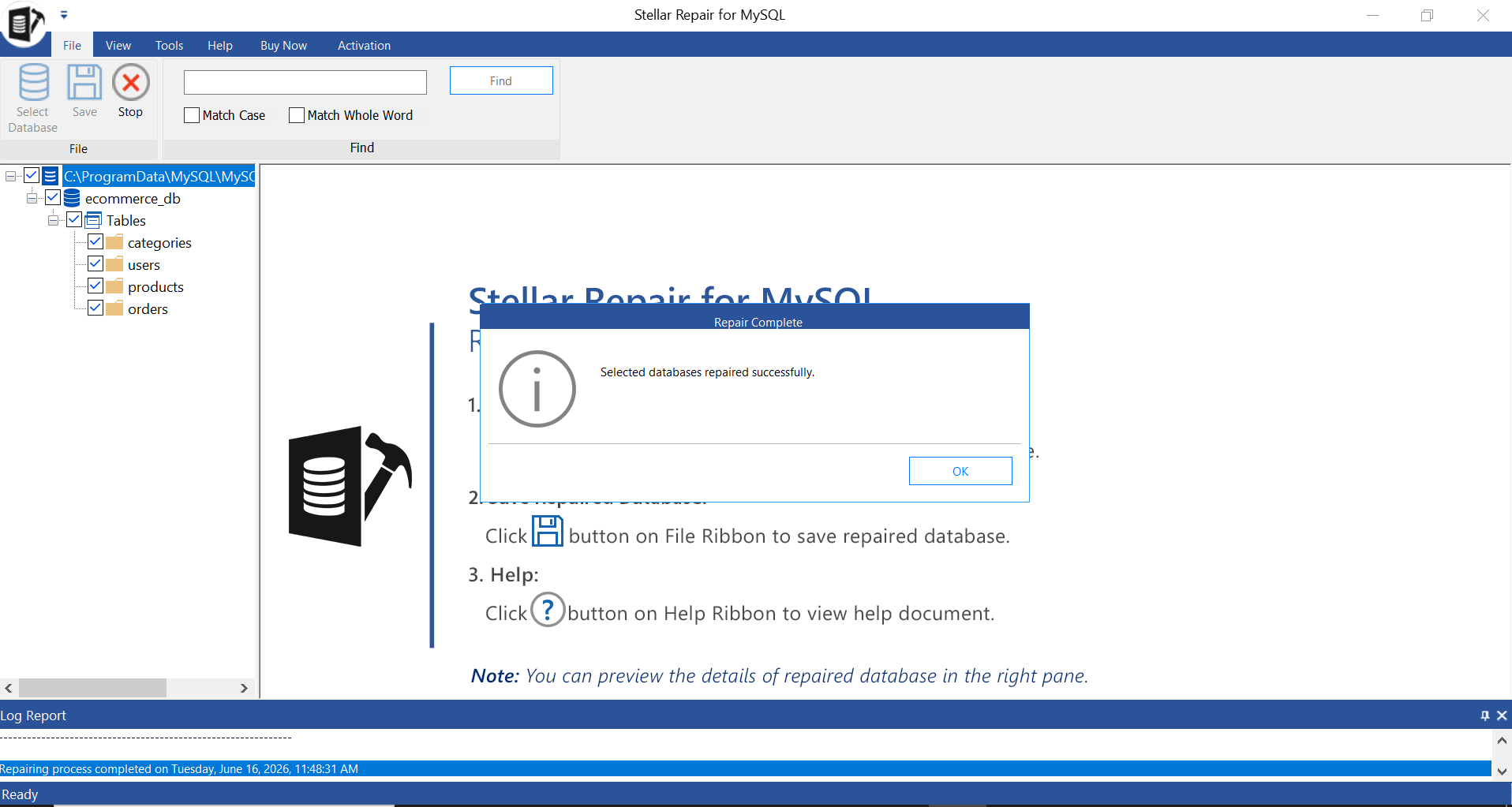Collapse the ecommerce_db tree node

(32, 198)
